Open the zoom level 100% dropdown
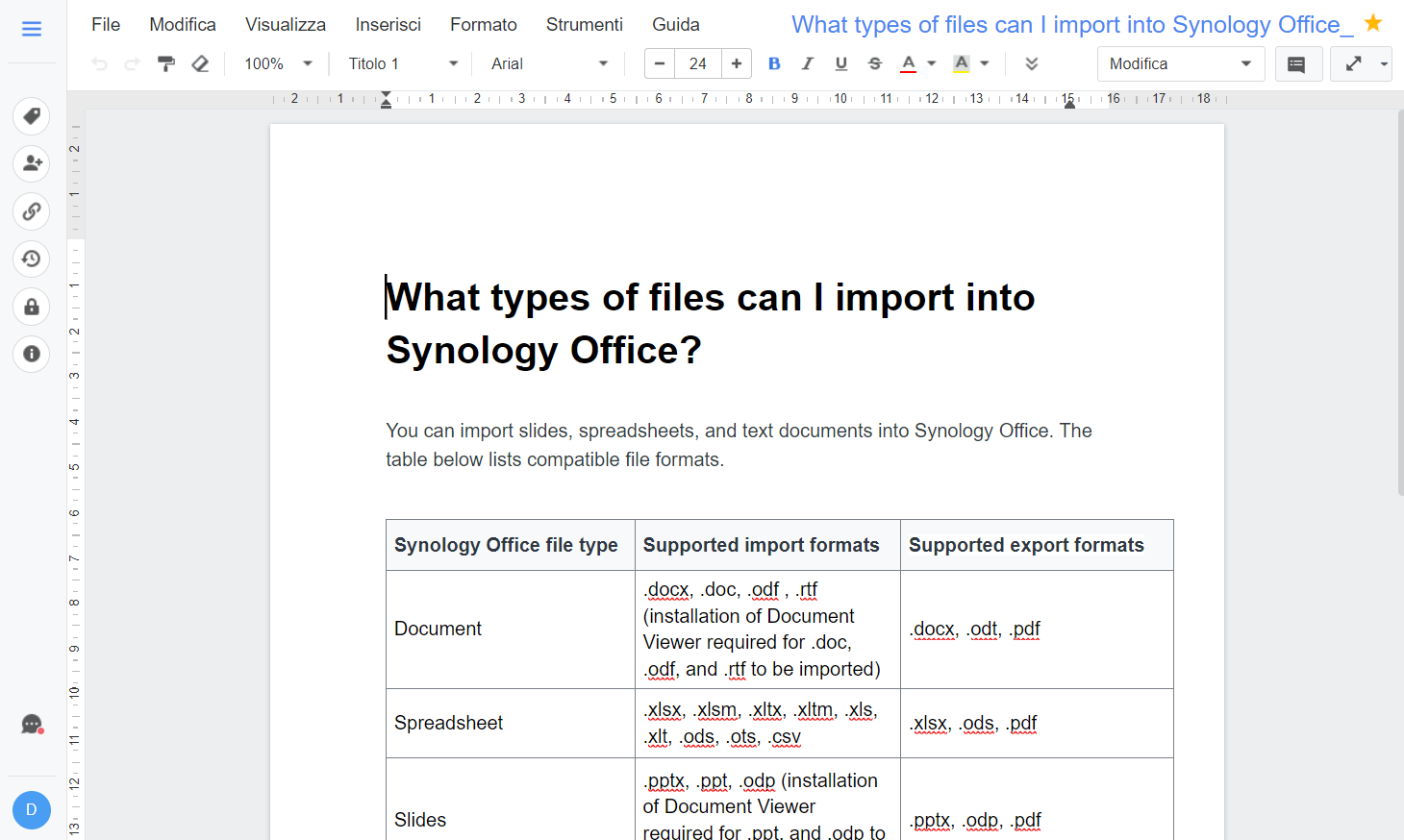The width and height of the screenshot is (1404, 840). click(278, 63)
